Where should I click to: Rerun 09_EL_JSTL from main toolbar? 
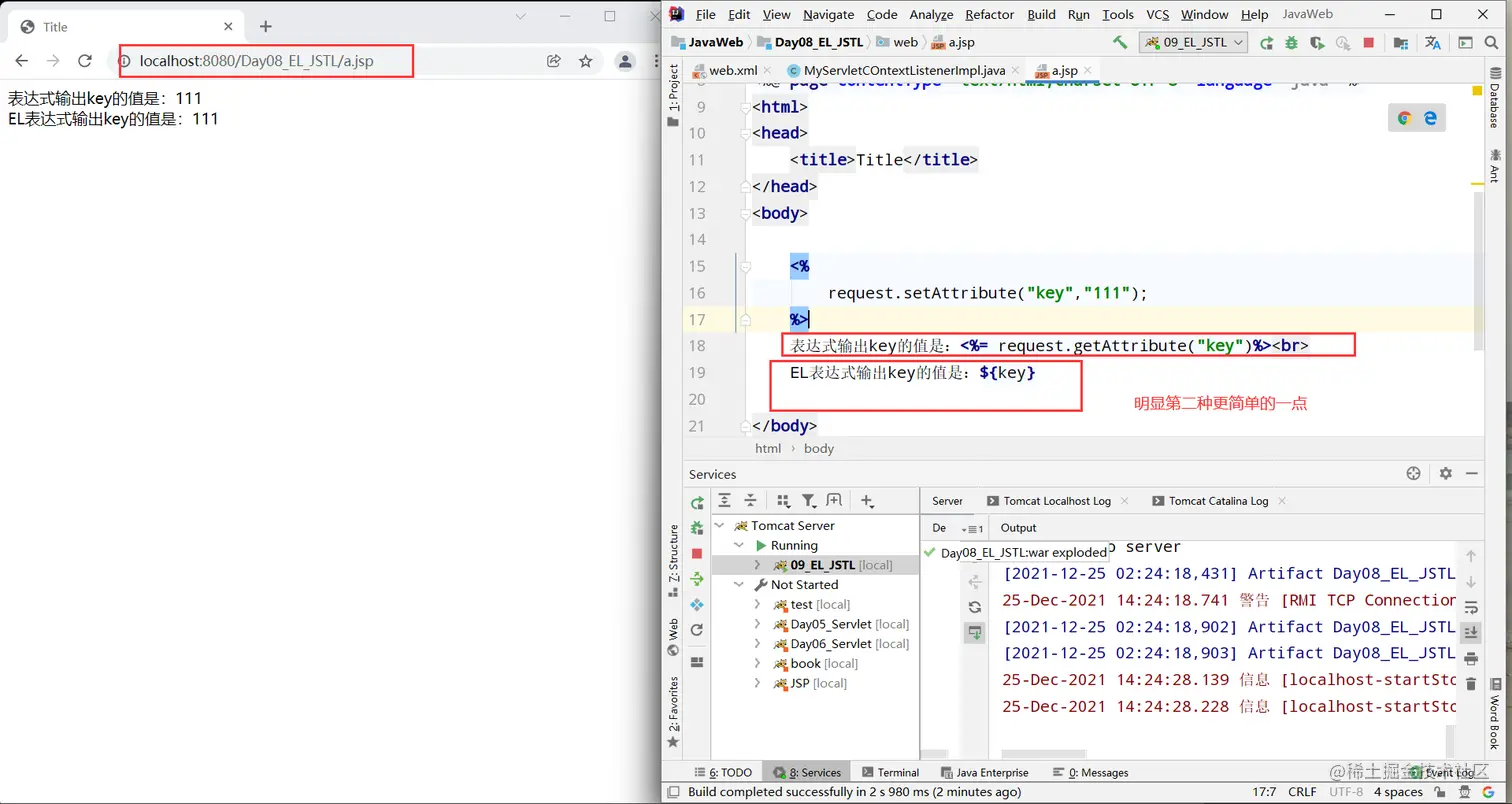pos(1266,42)
